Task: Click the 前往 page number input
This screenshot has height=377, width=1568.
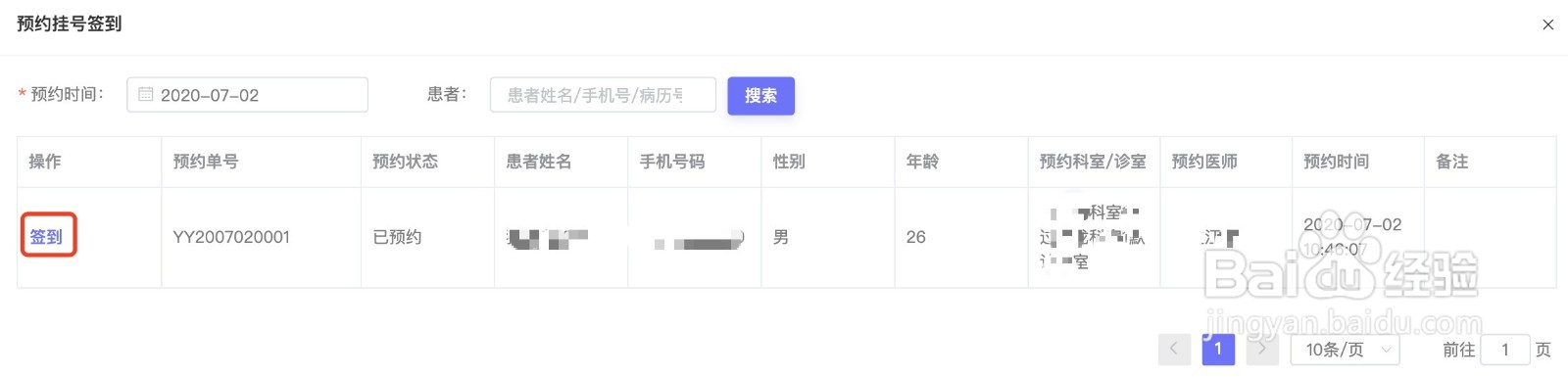Action: tap(1505, 350)
